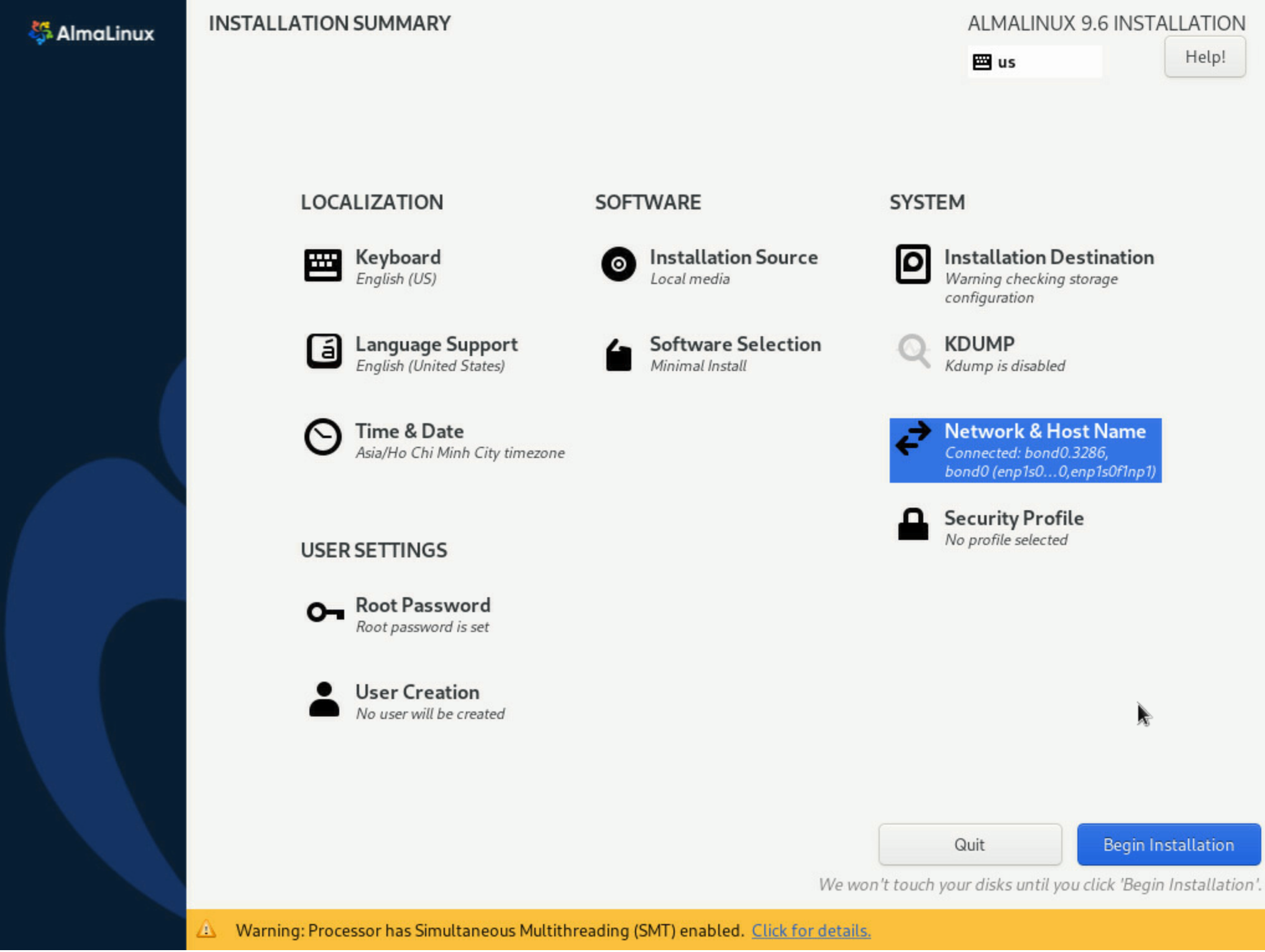Click the Root Password key icon
Viewport: 1265px width, 952px height.
[325, 613]
